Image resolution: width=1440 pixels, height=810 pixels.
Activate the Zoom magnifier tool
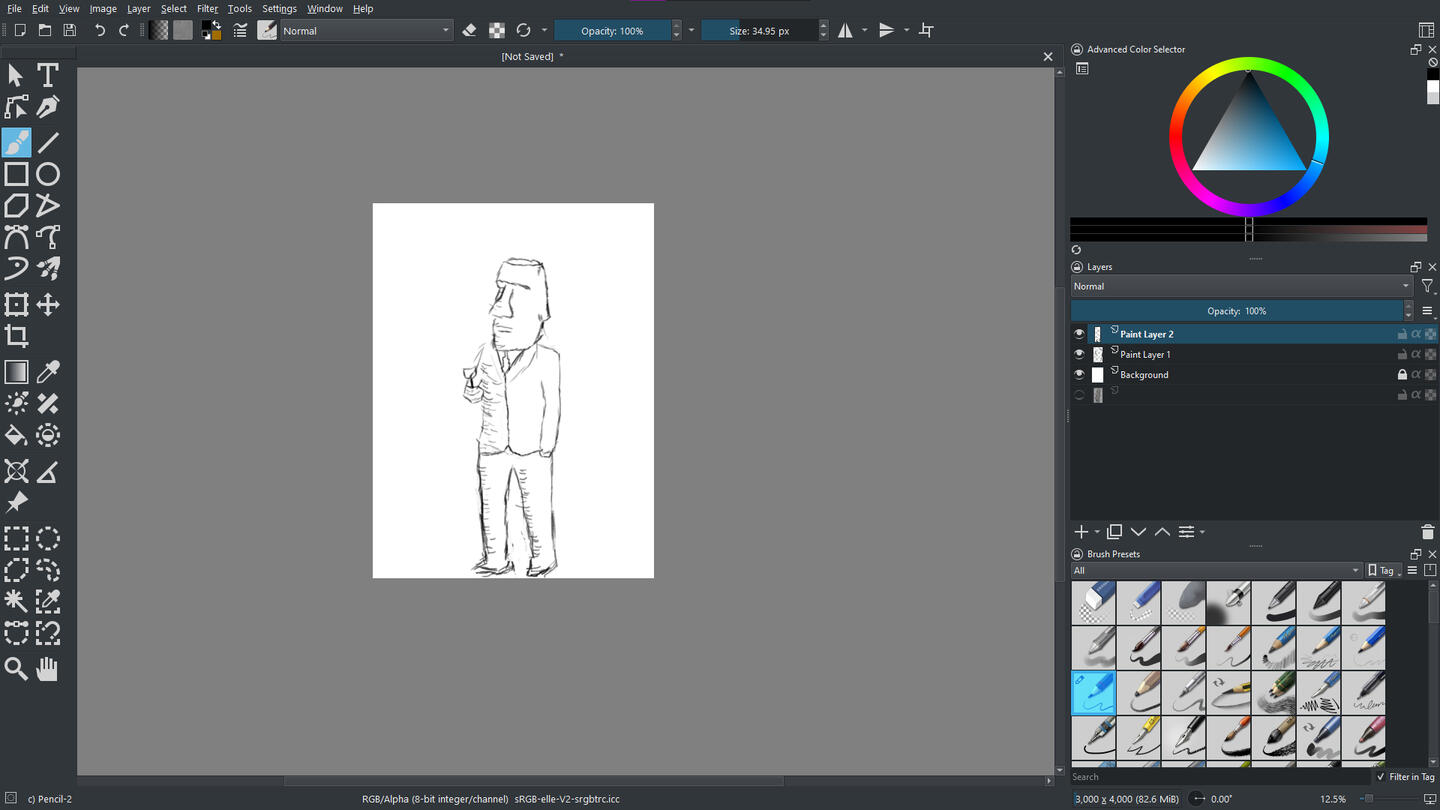(x=16, y=669)
